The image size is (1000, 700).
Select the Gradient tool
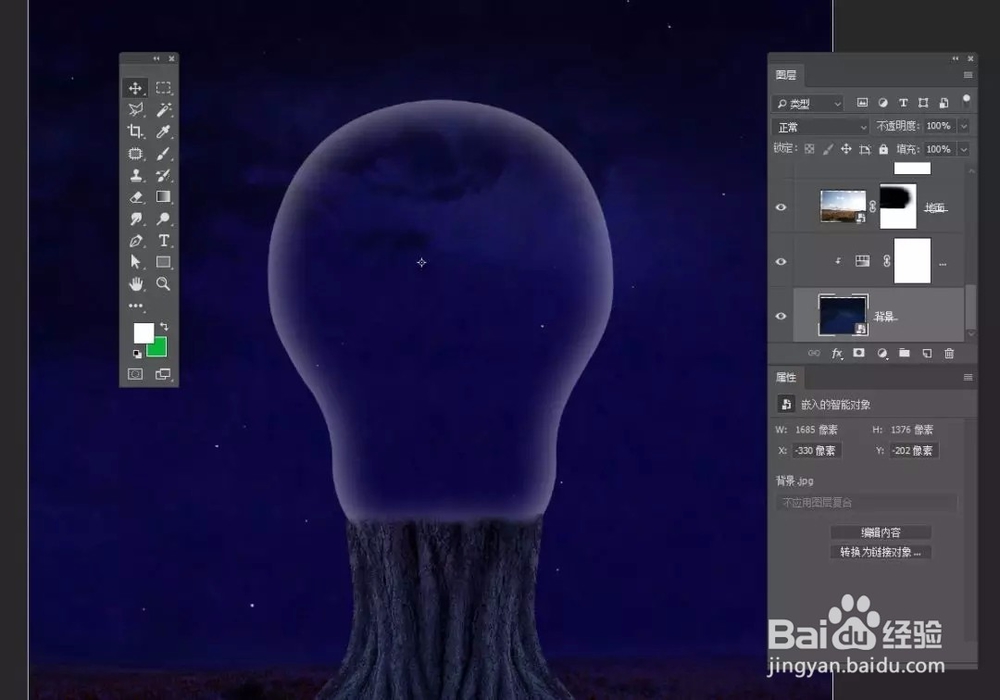click(163, 197)
